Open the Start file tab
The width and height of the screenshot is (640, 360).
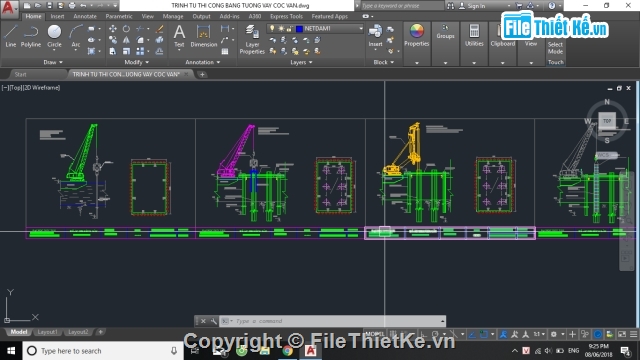click(x=20, y=74)
